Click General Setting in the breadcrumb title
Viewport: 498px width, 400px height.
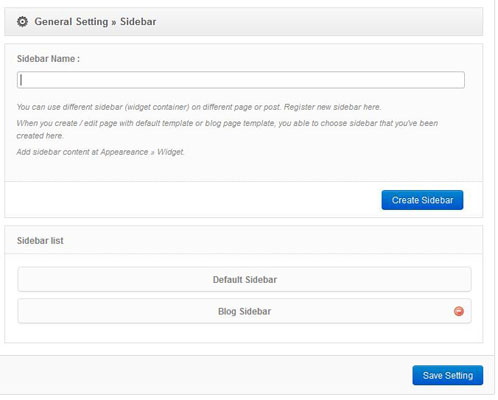(x=71, y=22)
